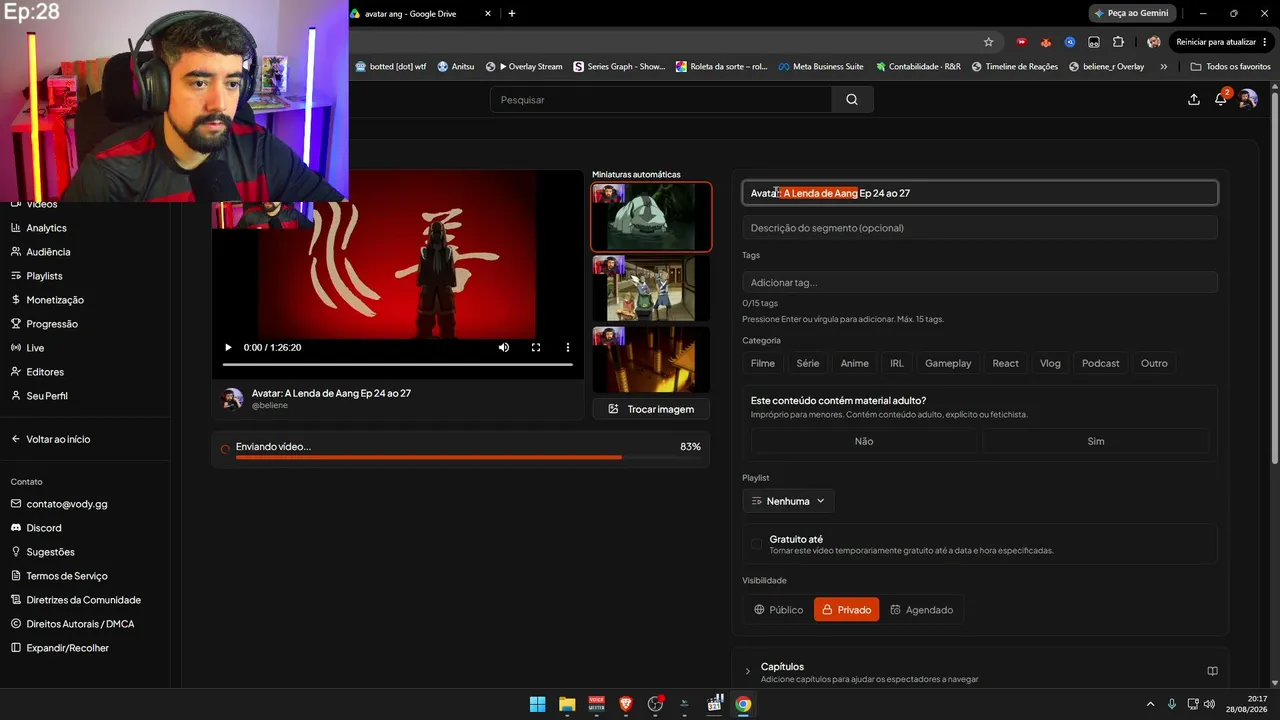Select Anime category
The width and height of the screenshot is (1280, 720).
click(x=855, y=363)
